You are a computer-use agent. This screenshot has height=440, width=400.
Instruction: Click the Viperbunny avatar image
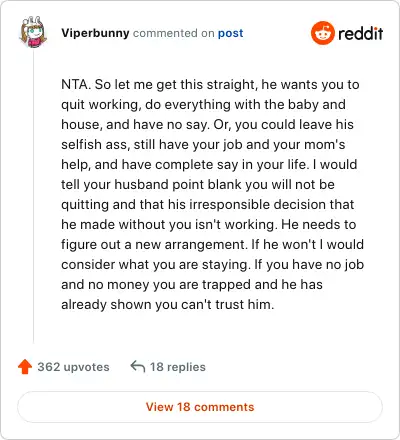33,32
